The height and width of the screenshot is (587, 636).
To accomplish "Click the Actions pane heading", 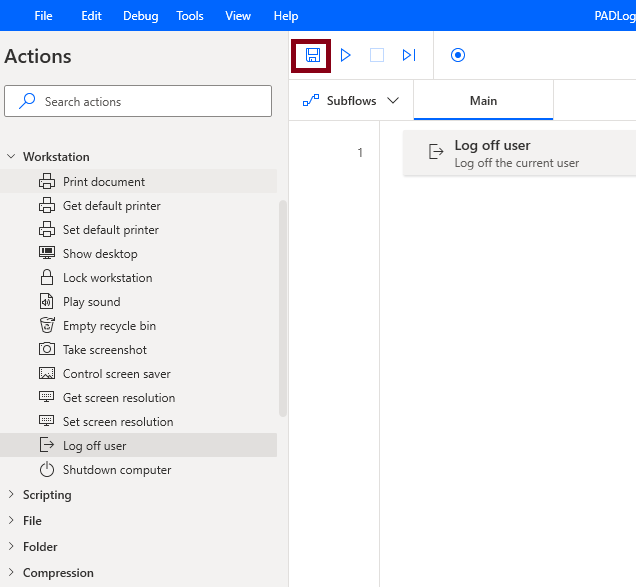I will pos(38,56).
